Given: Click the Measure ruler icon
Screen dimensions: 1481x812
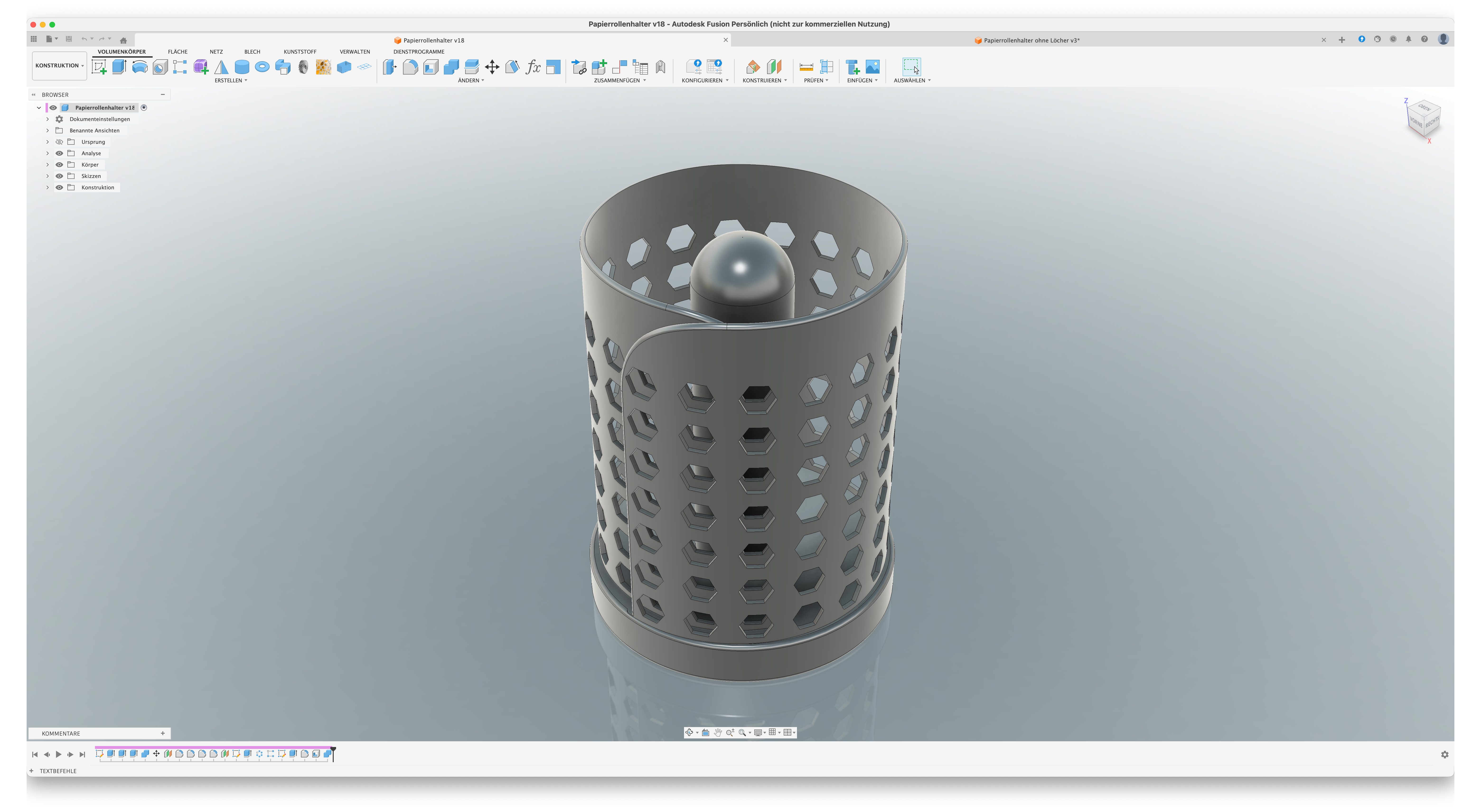Looking at the screenshot, I should point(807,67).
